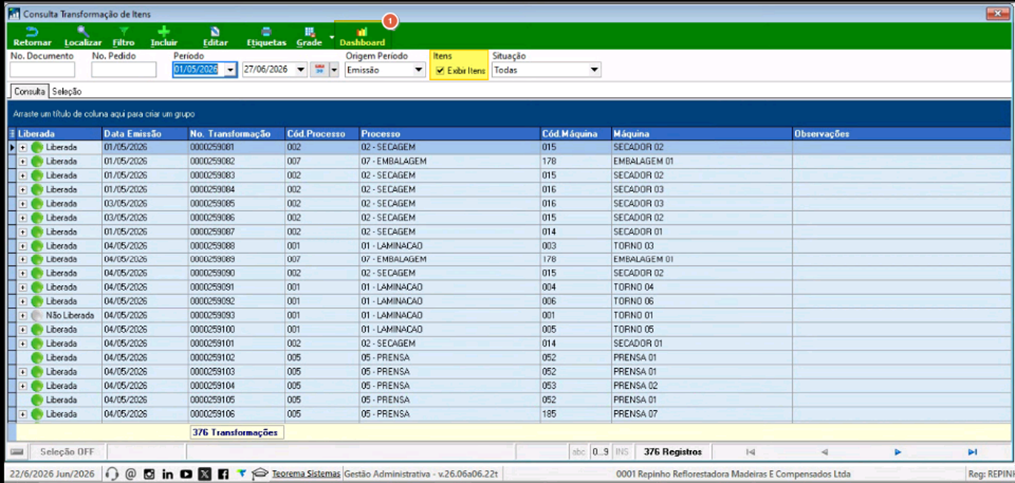Click the Grade toolbar icon
This screenshot has height=483, width=1015.
pyautogui.click(x=309, y=36)
